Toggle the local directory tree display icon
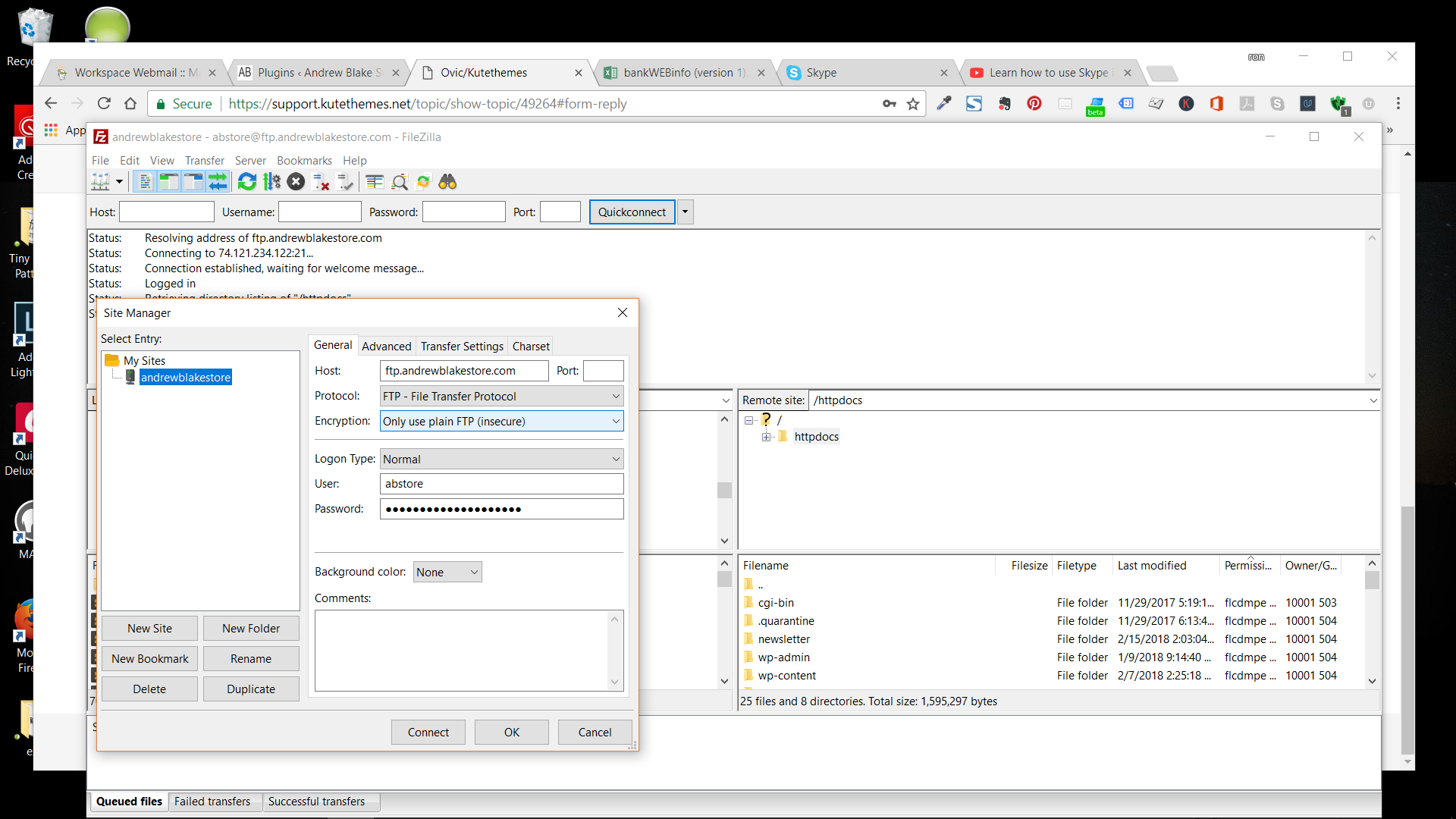1456x819 pixels. pos(169,182)
